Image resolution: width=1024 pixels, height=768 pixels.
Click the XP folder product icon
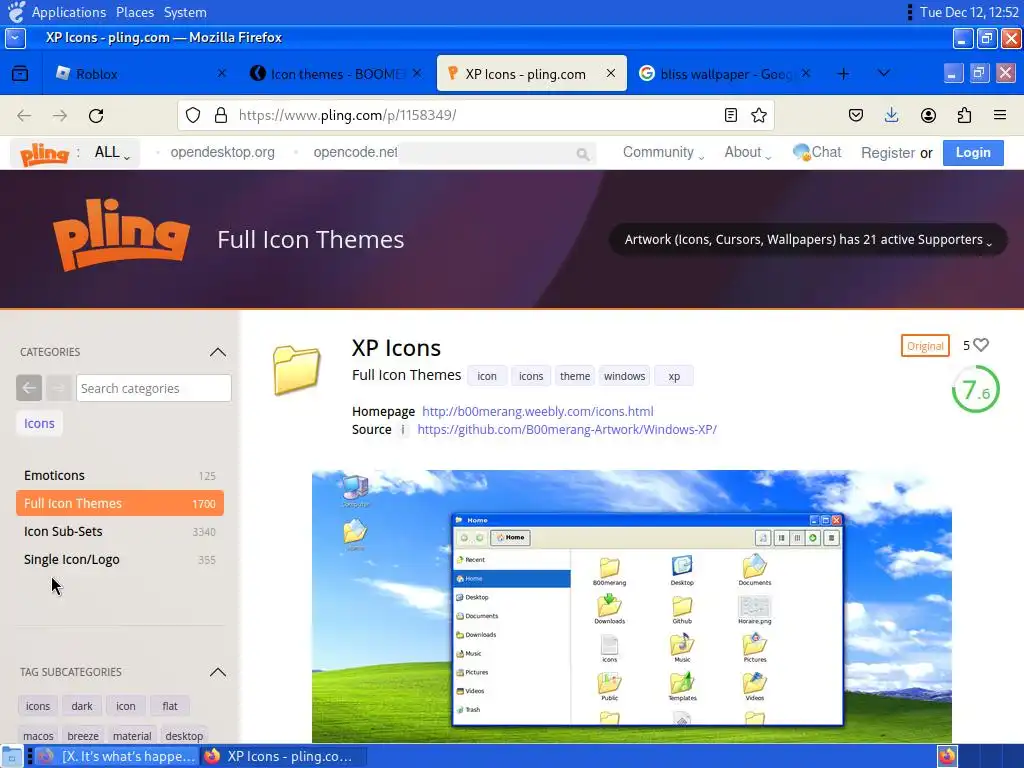pos(296,370)
